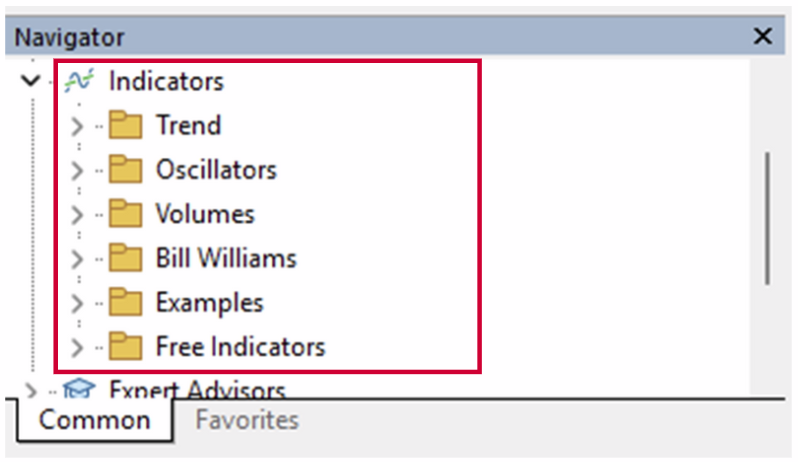
Task: Switch to the Favorites tab
Action: [x=247, y=420]
